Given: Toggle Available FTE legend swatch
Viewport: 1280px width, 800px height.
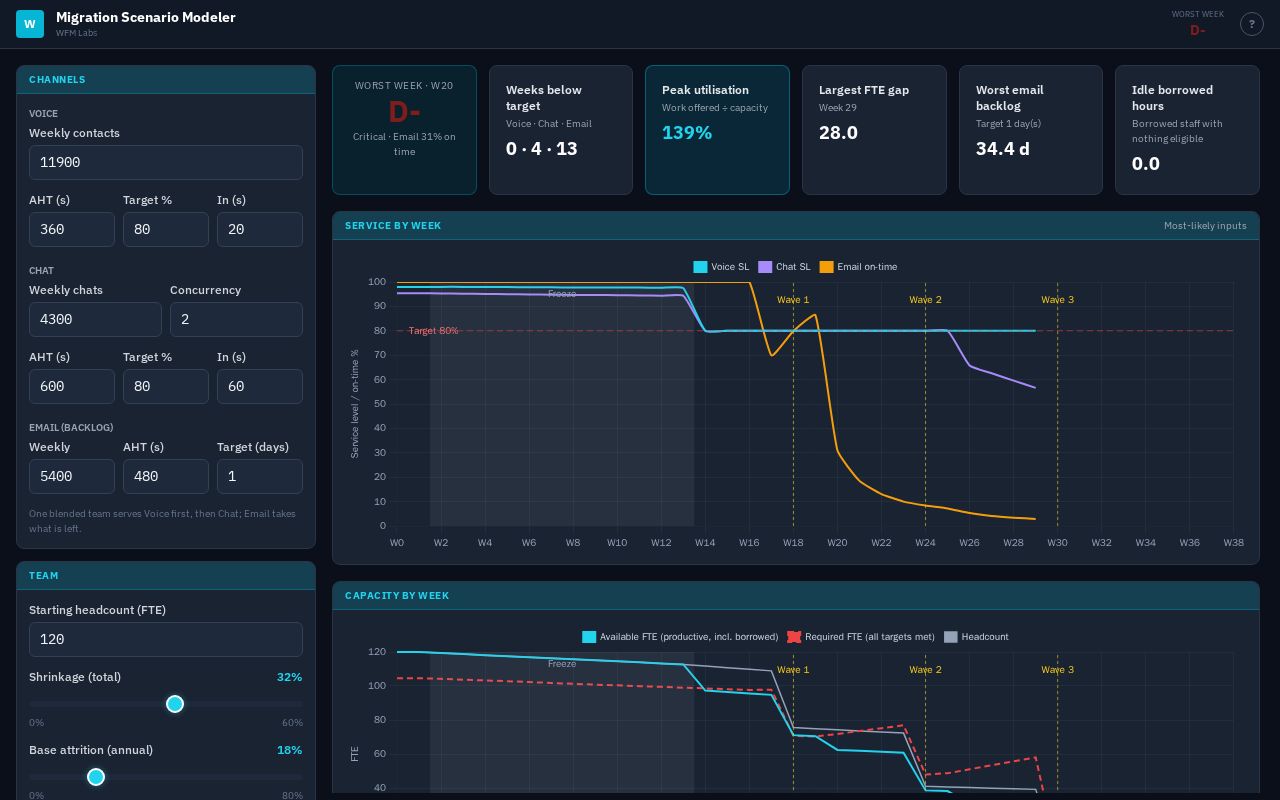Looking at the screenshot, I should [x=589, y=637].
